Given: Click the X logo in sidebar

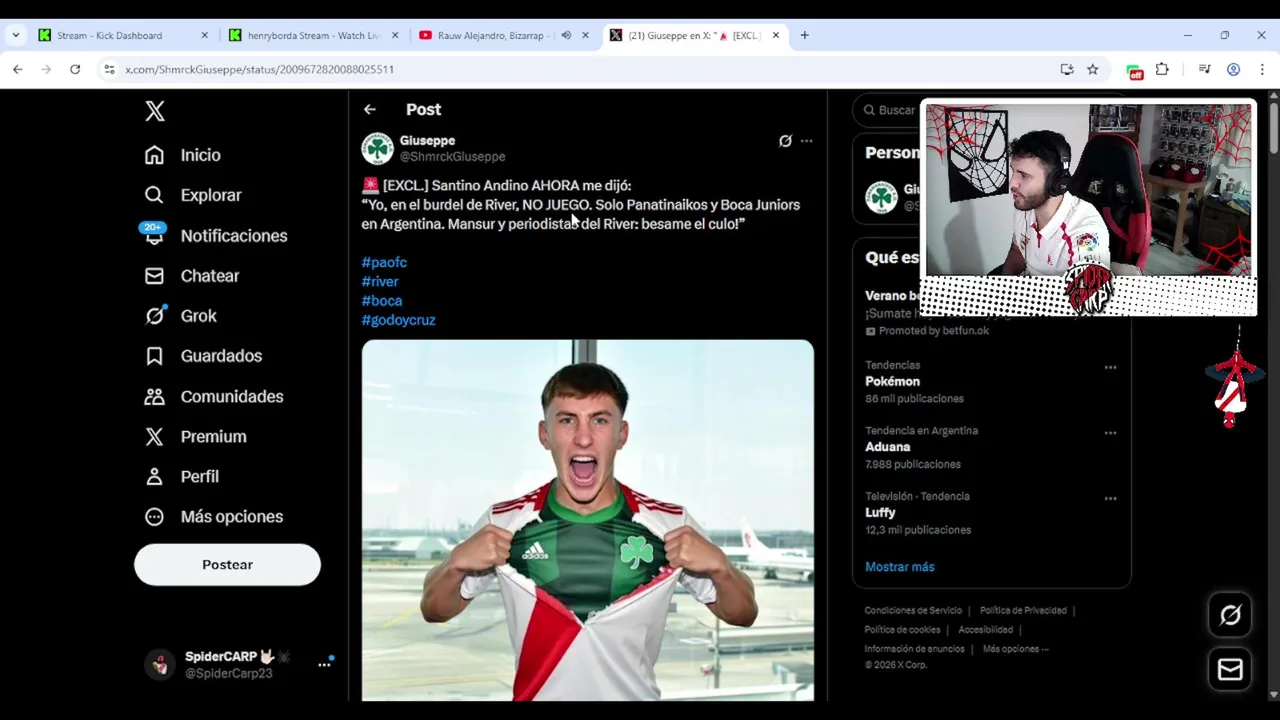Looking at the screenshot, I should pyautogui.click(x=155, y=111).
